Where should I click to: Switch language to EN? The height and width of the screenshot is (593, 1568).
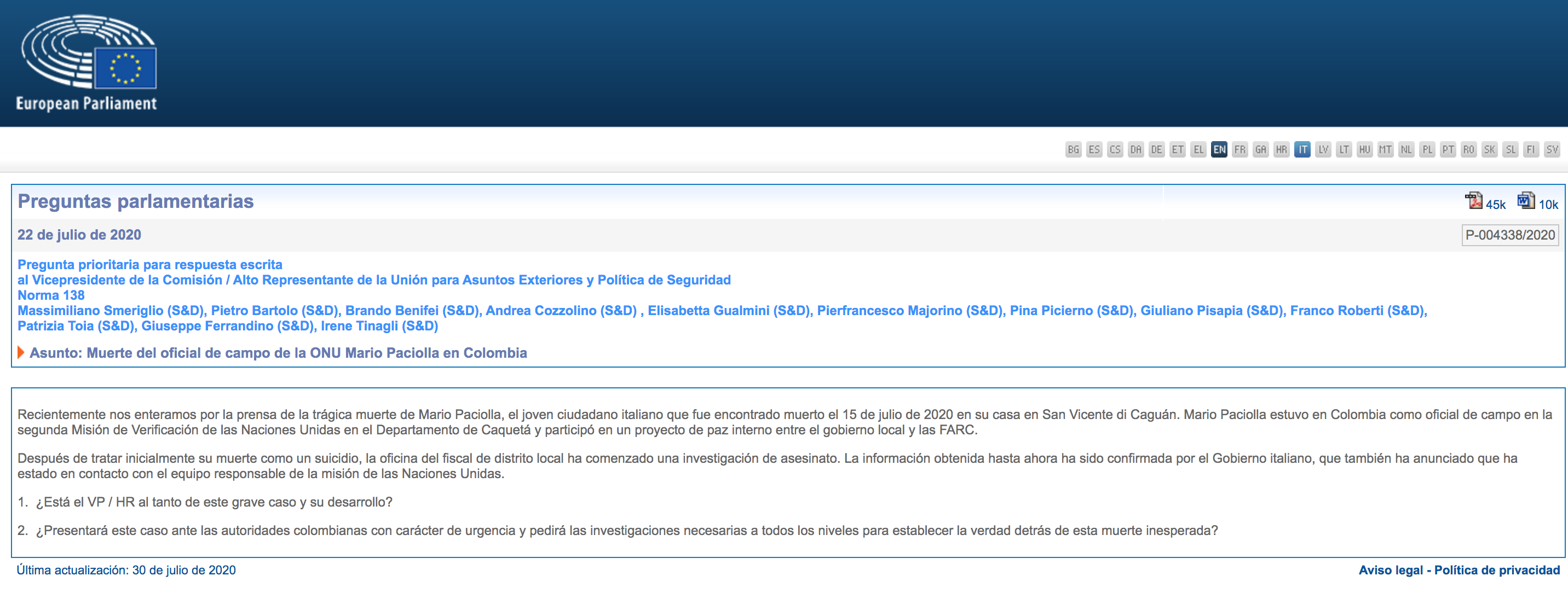point(1219,150)
